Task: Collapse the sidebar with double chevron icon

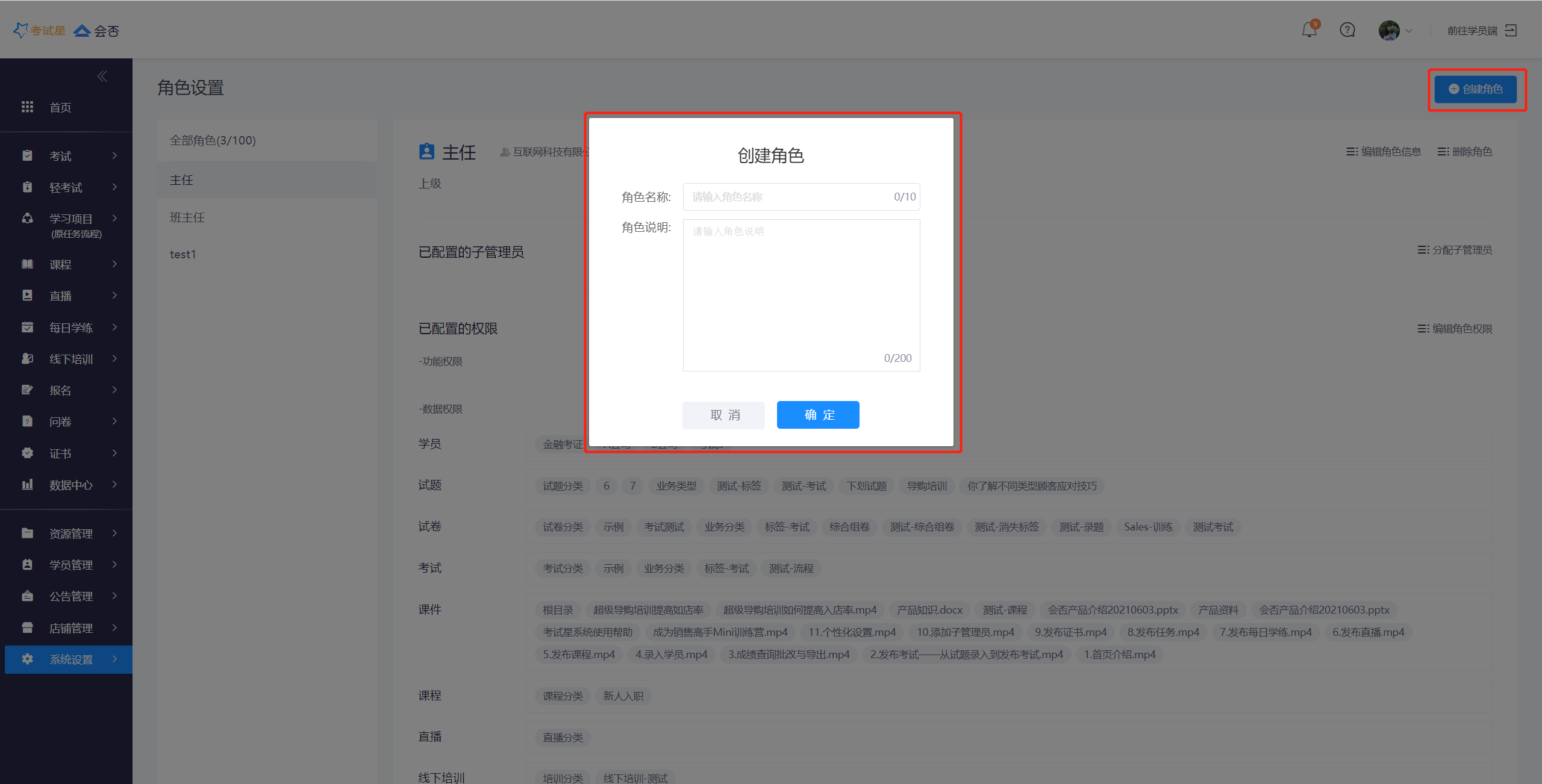Action: click(102, 76)
